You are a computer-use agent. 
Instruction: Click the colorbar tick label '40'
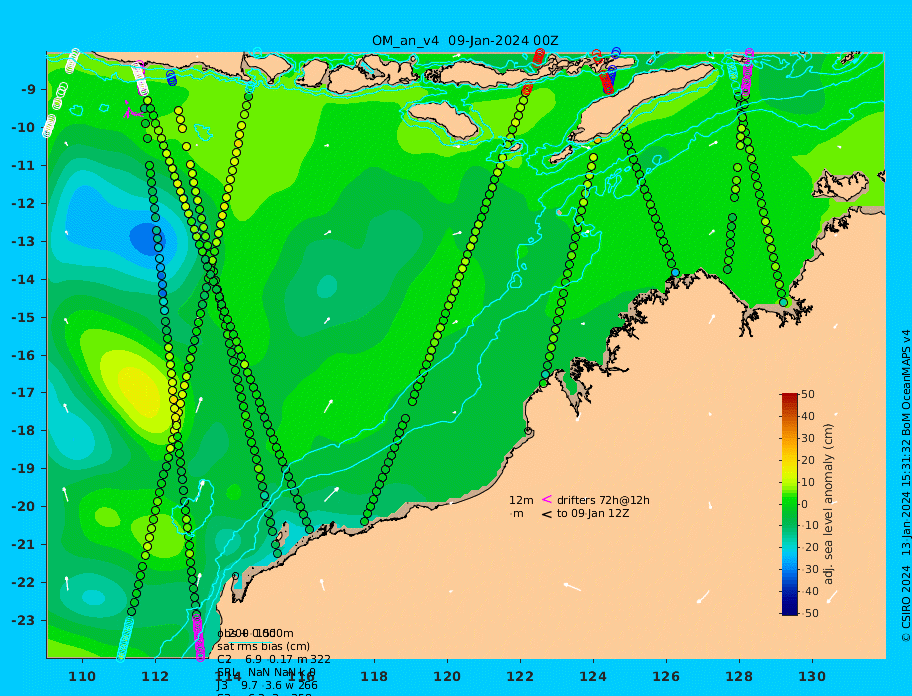point(808,416)
